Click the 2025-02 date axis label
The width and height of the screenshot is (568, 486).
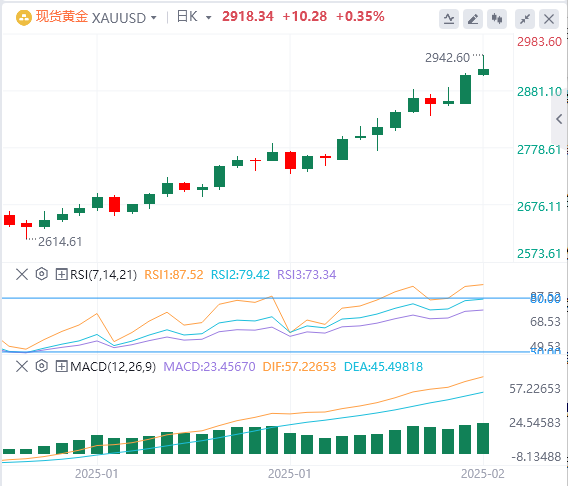click(x=483, y=474)
